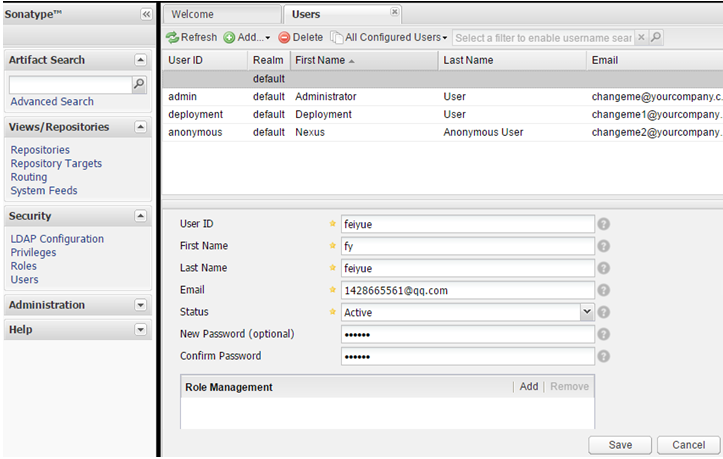Click Remove in Role Management
Viewport: 723px width, 459px height.
tap(569, 387)
